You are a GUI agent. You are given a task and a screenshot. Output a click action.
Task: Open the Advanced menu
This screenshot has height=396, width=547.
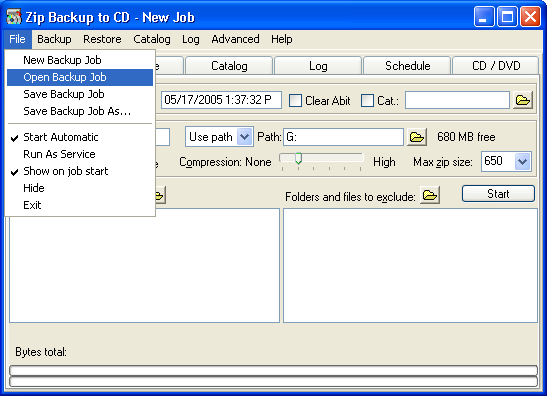point(235,39)
